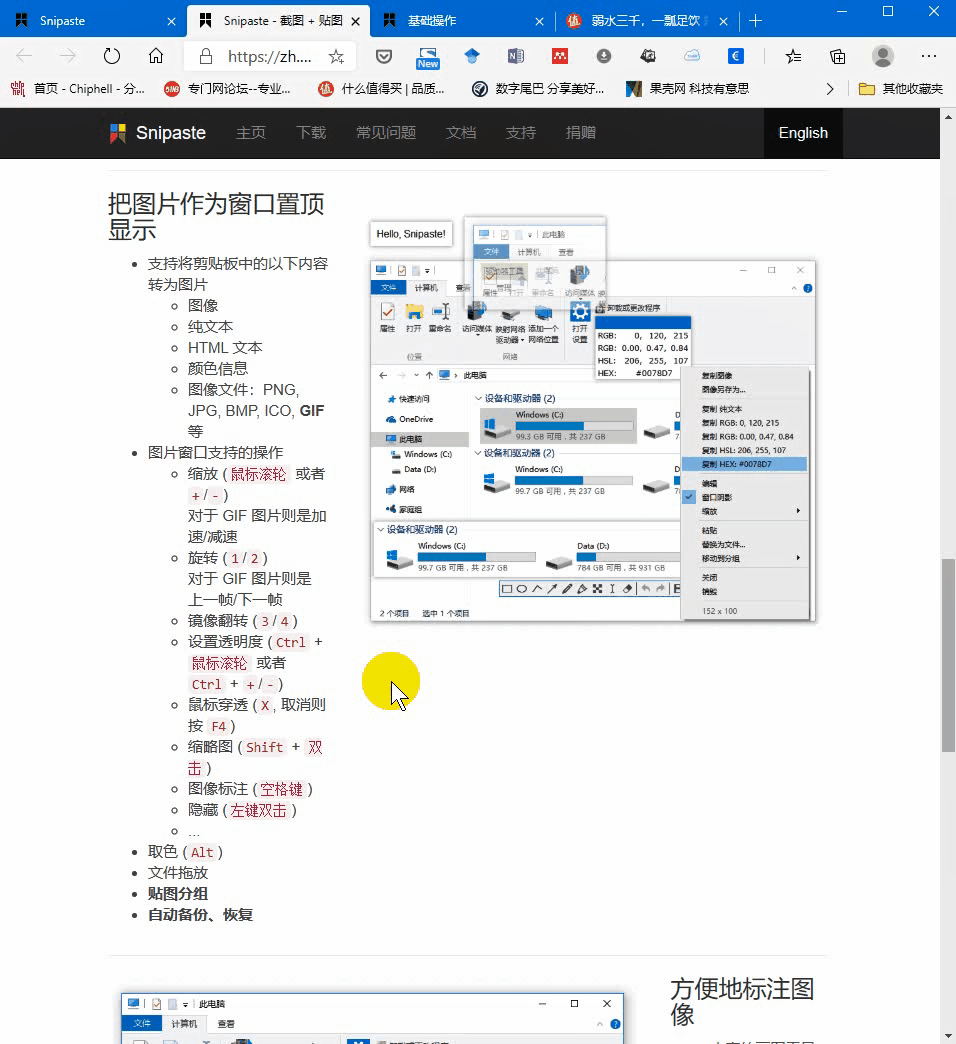Open the 什么值得买 bookmark
This screenshot has height=1044, width=956.
tap(381, 89)
